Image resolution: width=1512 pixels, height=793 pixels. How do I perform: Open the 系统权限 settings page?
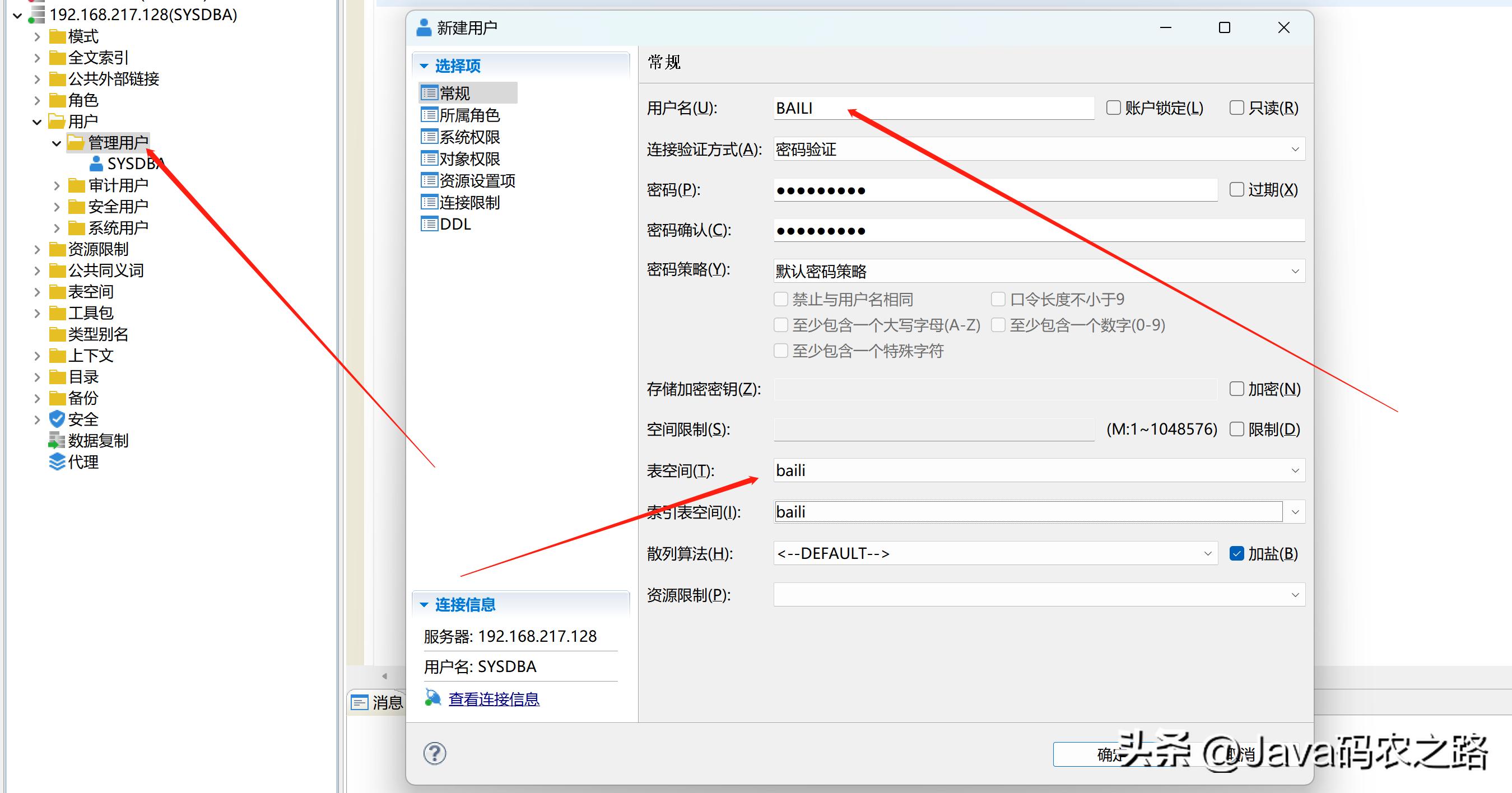[x=468, y=136]
